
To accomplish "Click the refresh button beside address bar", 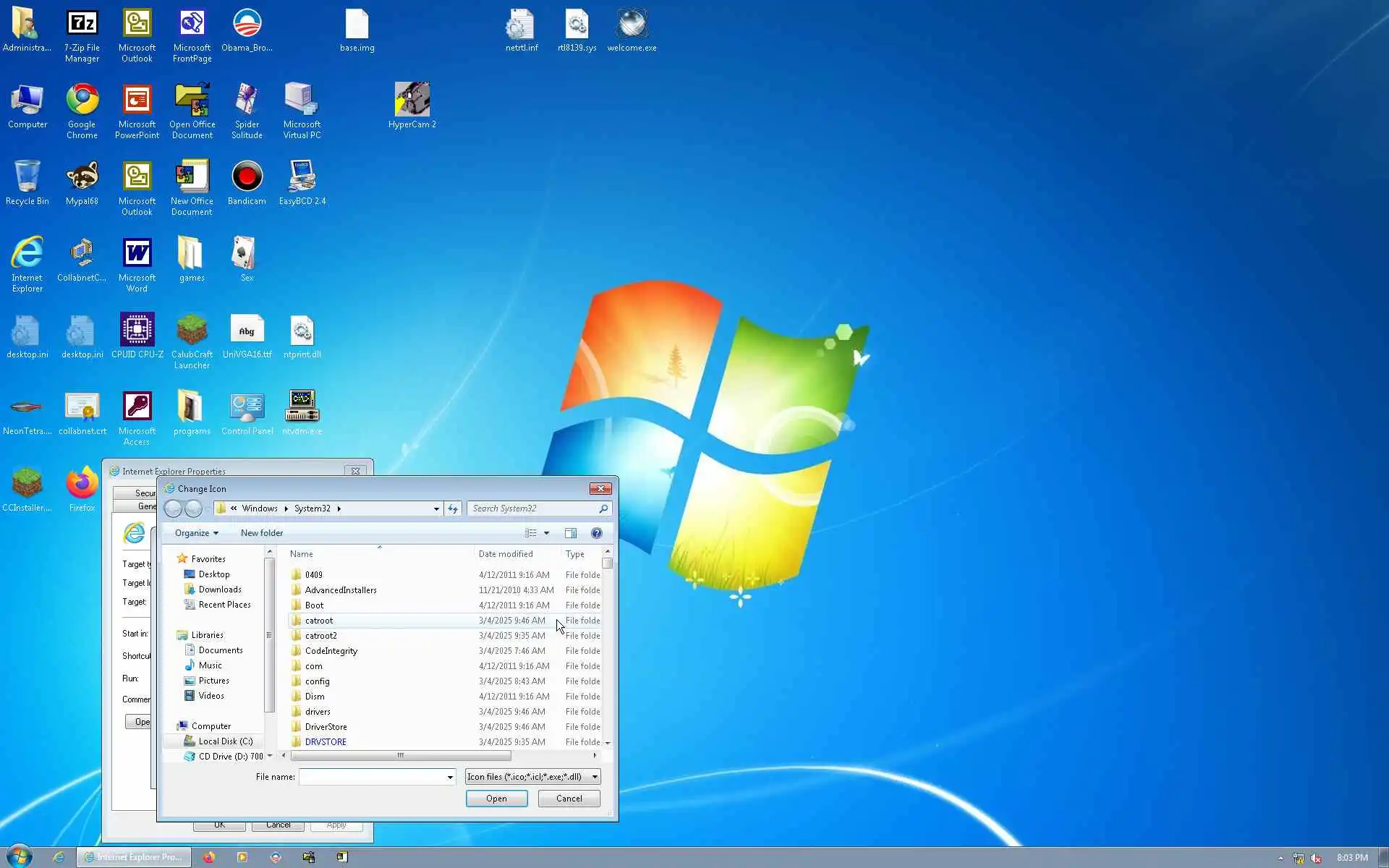I will [453, 509].
